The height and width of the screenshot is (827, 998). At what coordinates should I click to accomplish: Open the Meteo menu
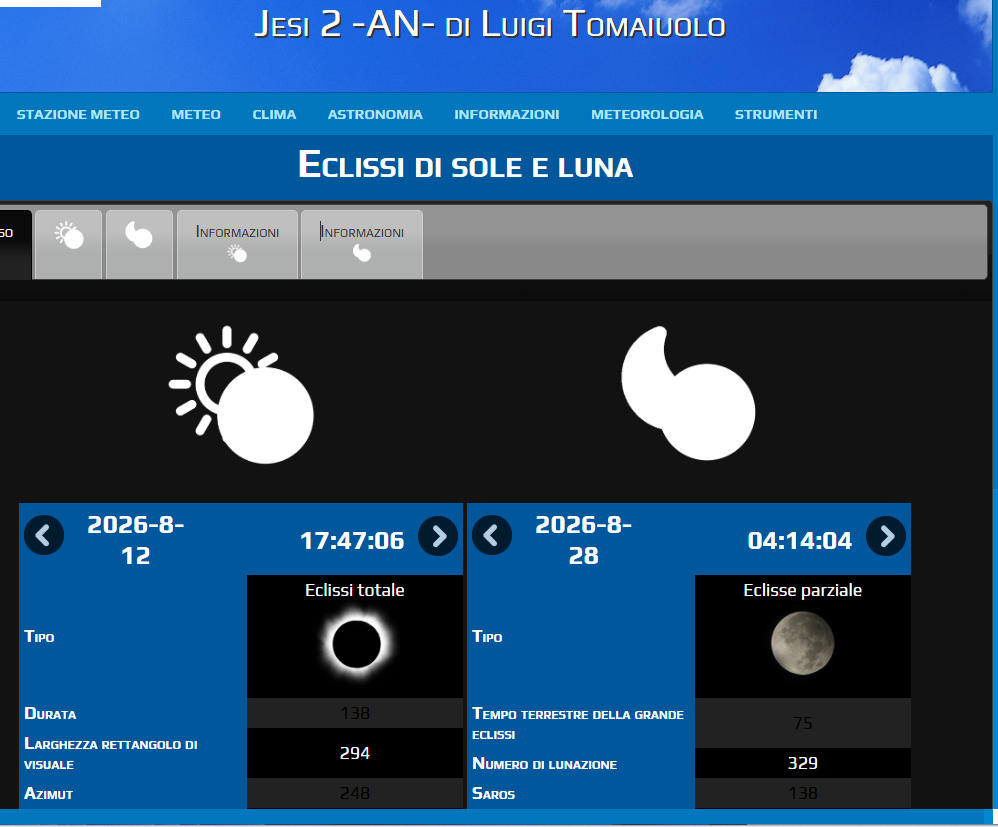196,115
